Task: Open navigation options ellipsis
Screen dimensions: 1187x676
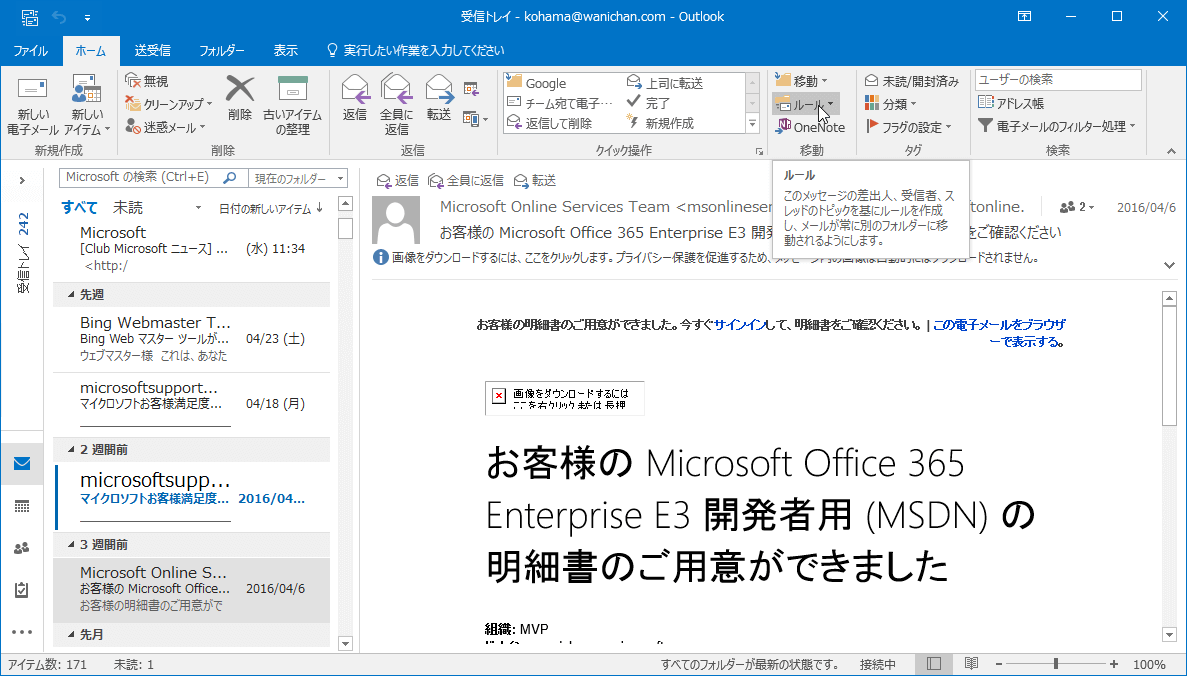Action: (22, 632)
